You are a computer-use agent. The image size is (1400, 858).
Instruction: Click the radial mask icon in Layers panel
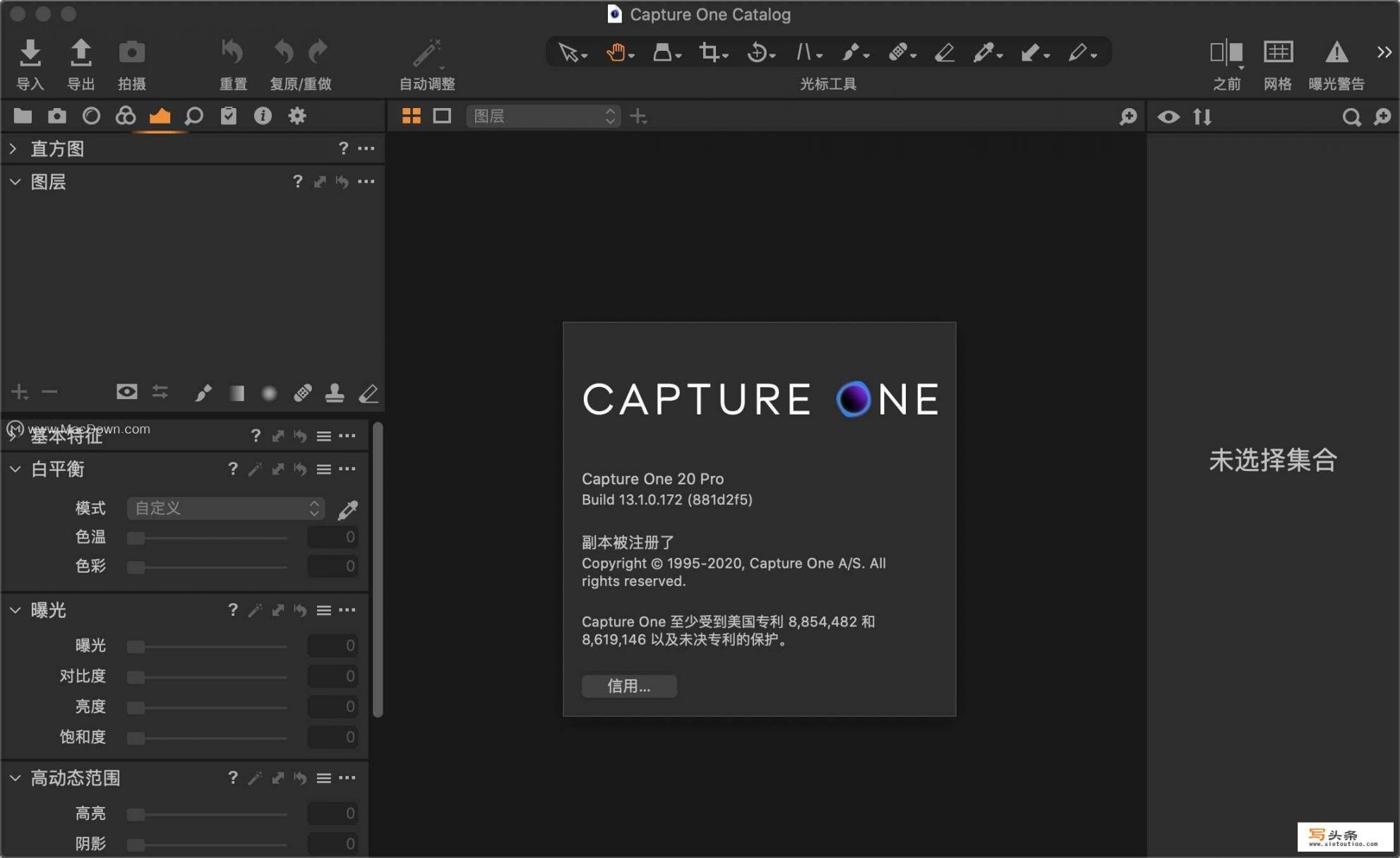(x=269, y=393)
